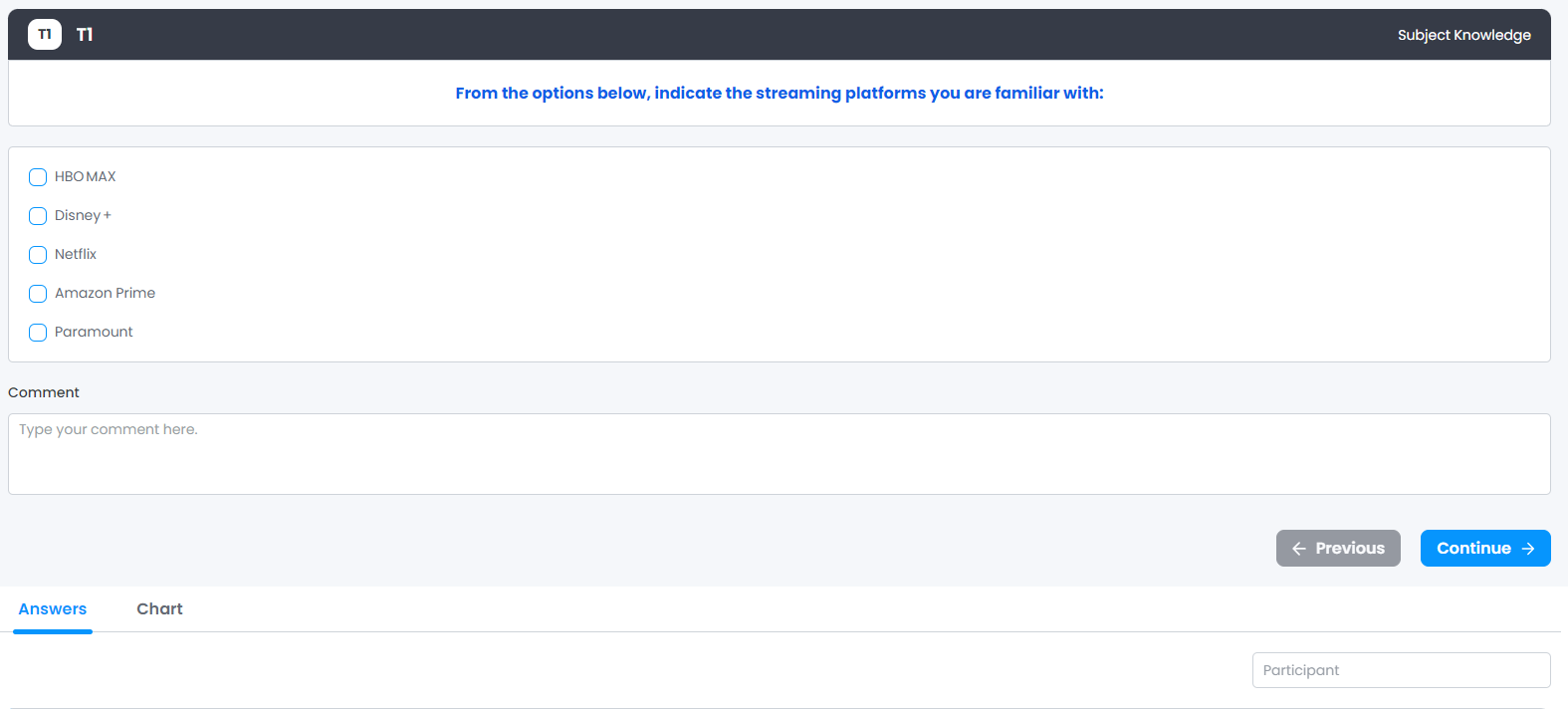Image resolution: width=1568 pixels, height=709 pixels.
Task: Switch to the Answers tab
Action: tap(53, 609)
